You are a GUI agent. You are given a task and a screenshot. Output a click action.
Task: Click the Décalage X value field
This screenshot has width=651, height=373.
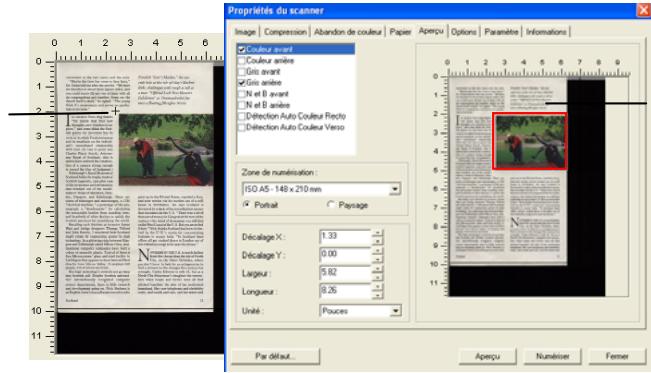345,236
